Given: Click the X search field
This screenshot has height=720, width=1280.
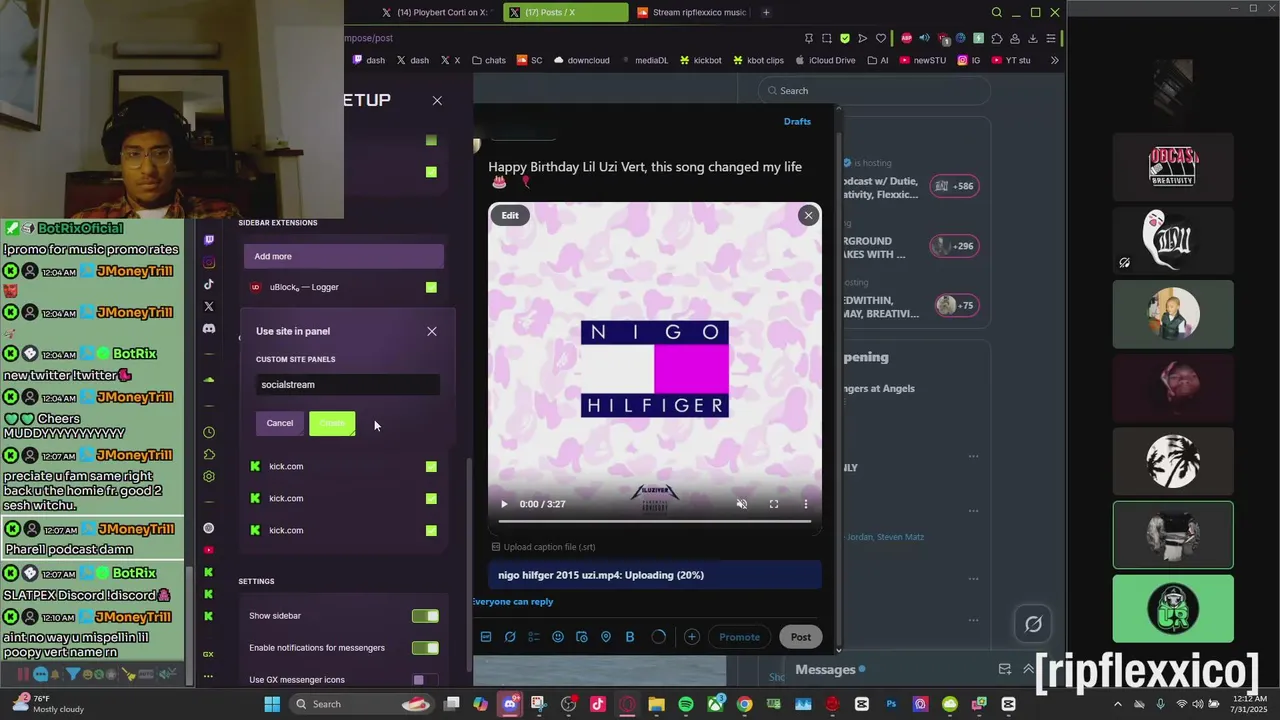Looking at the screenshot, I should tap(873, 90).
